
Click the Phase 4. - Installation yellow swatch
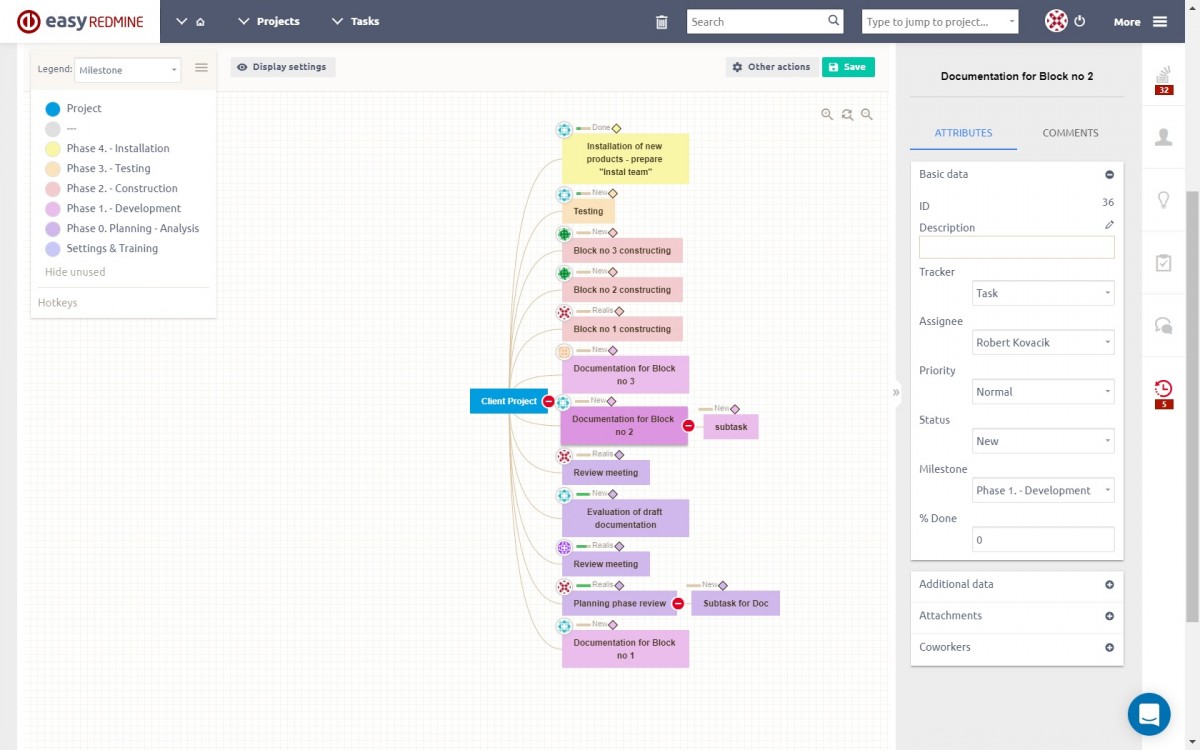53,149
